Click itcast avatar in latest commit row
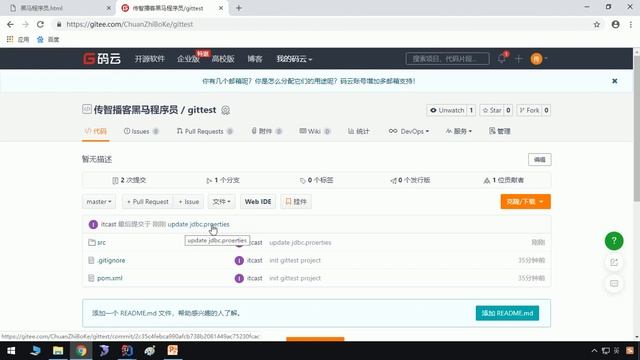 [93, 224]
